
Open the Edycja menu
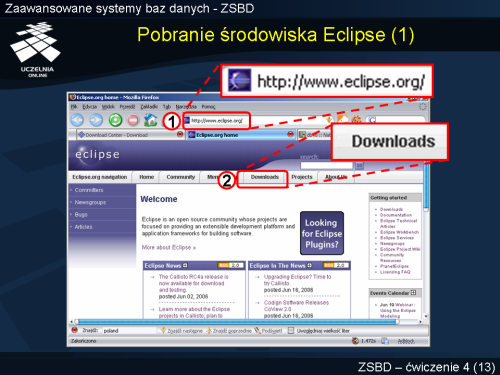click(x=90, y=107)
